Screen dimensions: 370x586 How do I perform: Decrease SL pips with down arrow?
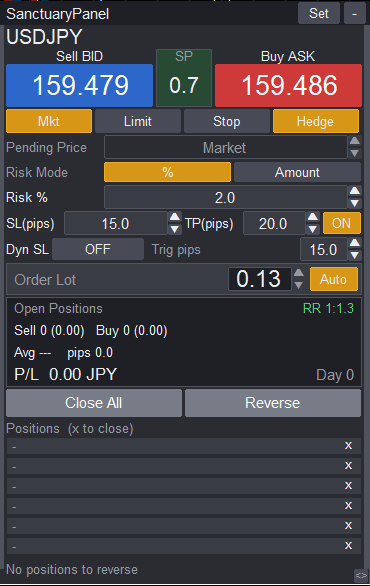tap(175, 229)
